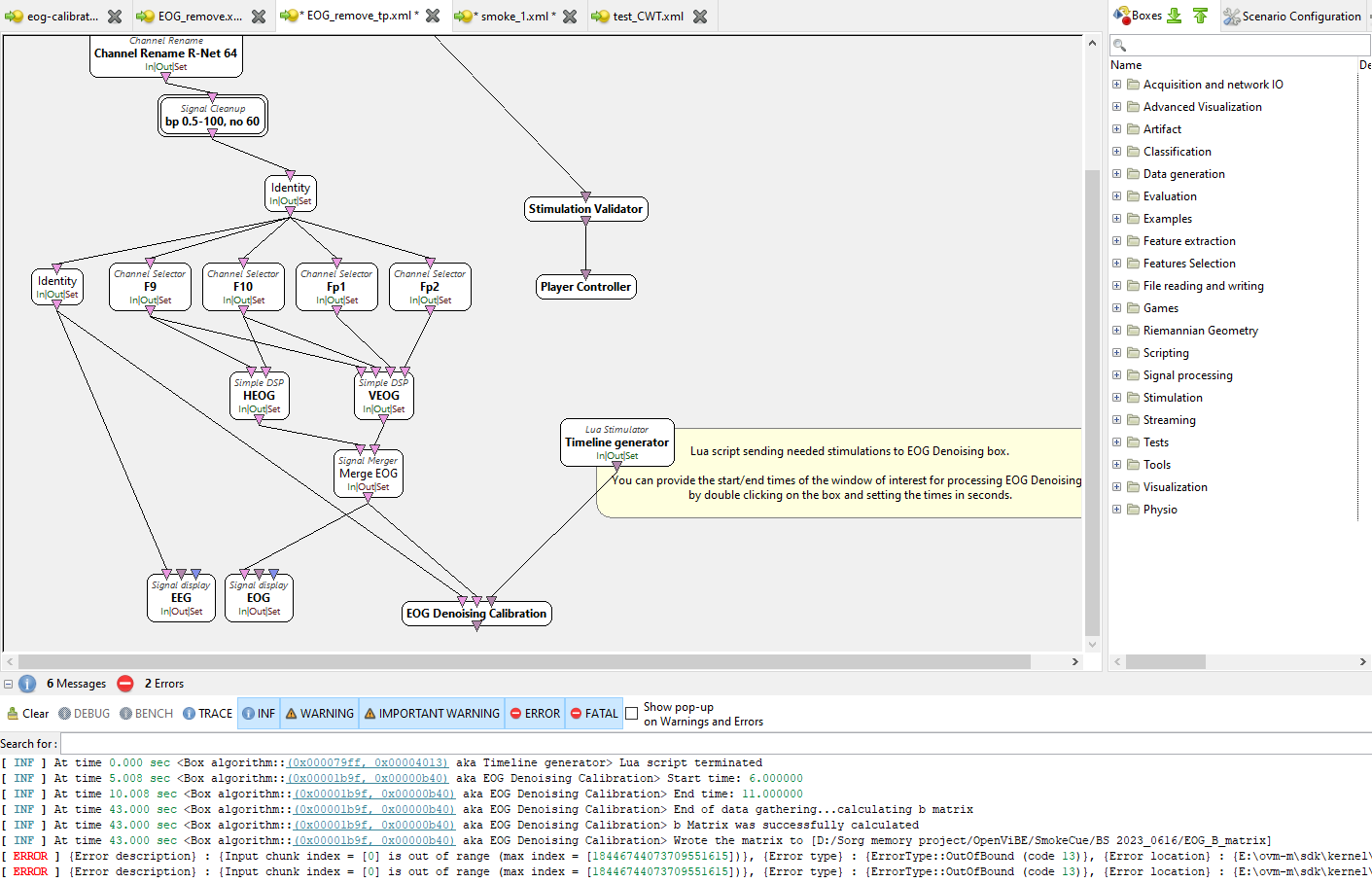
Task: Select the Channel Rename R-Net 64 box
Action: (x=166, y=54)
